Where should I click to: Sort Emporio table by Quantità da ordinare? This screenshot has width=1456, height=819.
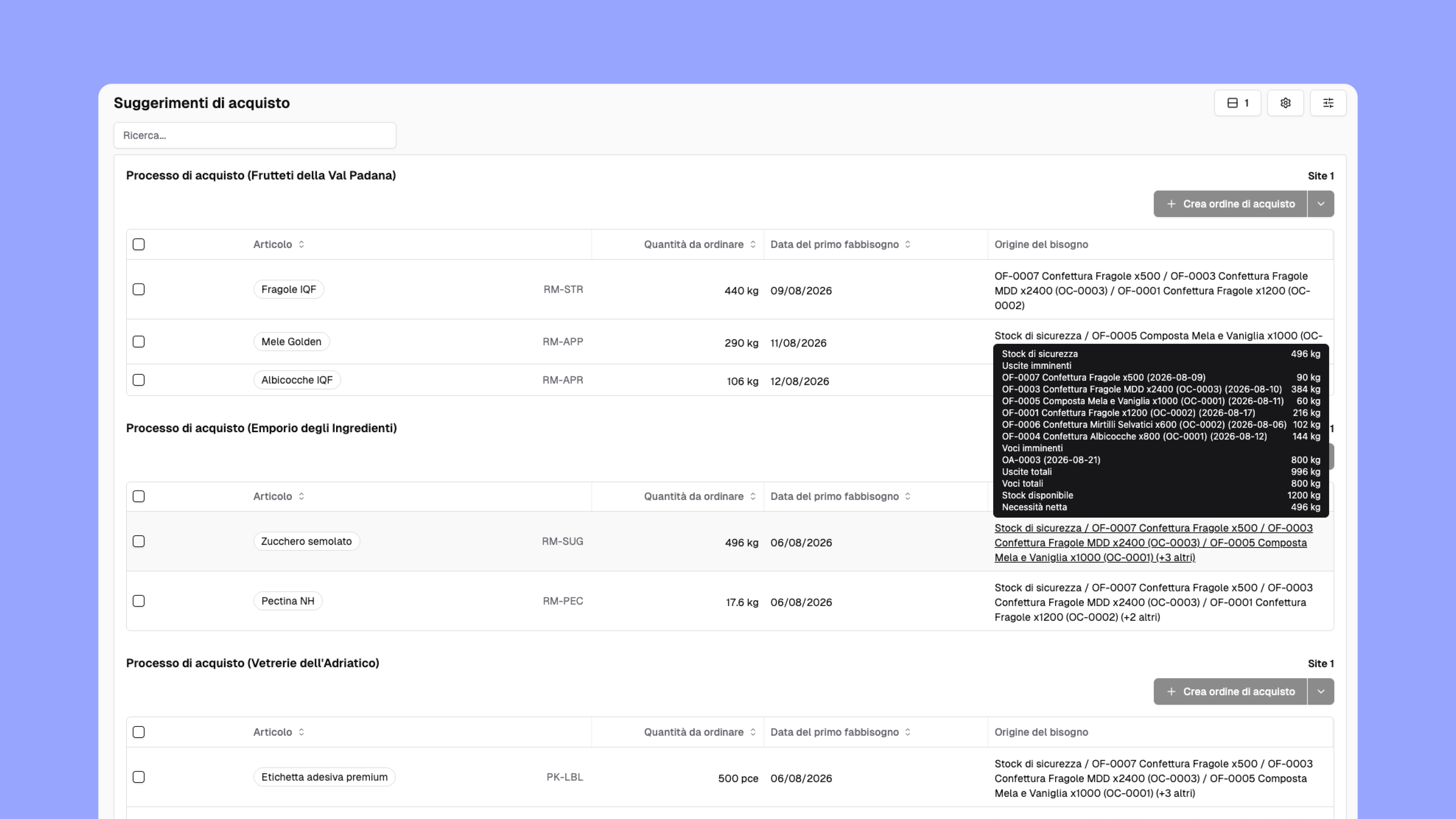point(700,496)
